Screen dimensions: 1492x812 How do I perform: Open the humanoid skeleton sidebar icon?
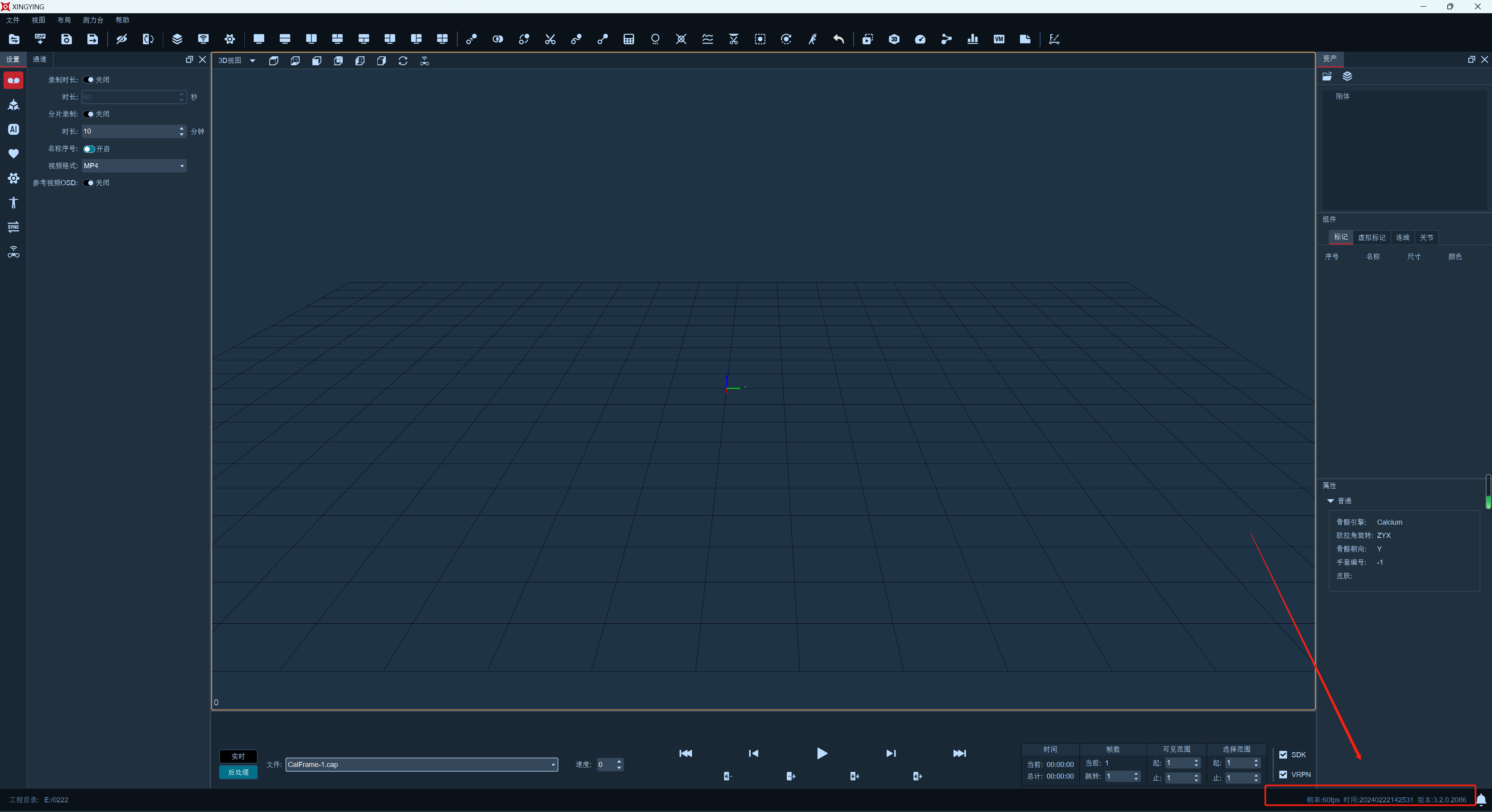13,203
